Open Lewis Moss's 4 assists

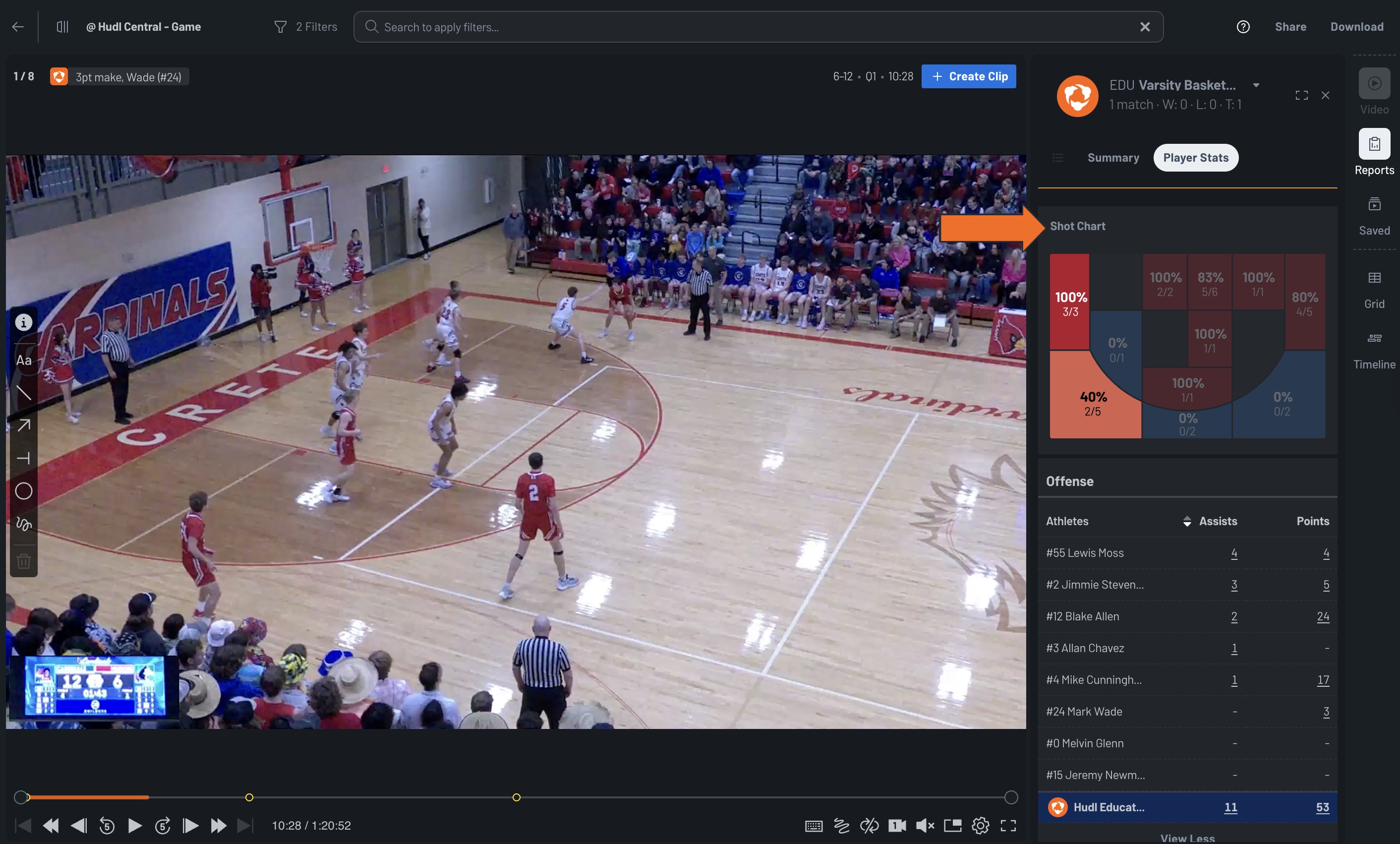1234,553
